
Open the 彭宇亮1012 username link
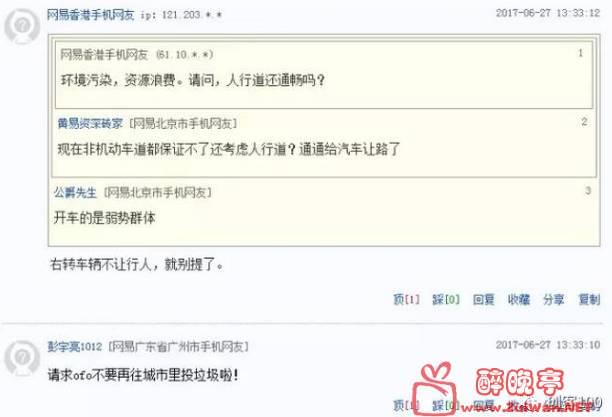[x=75, y=346]
